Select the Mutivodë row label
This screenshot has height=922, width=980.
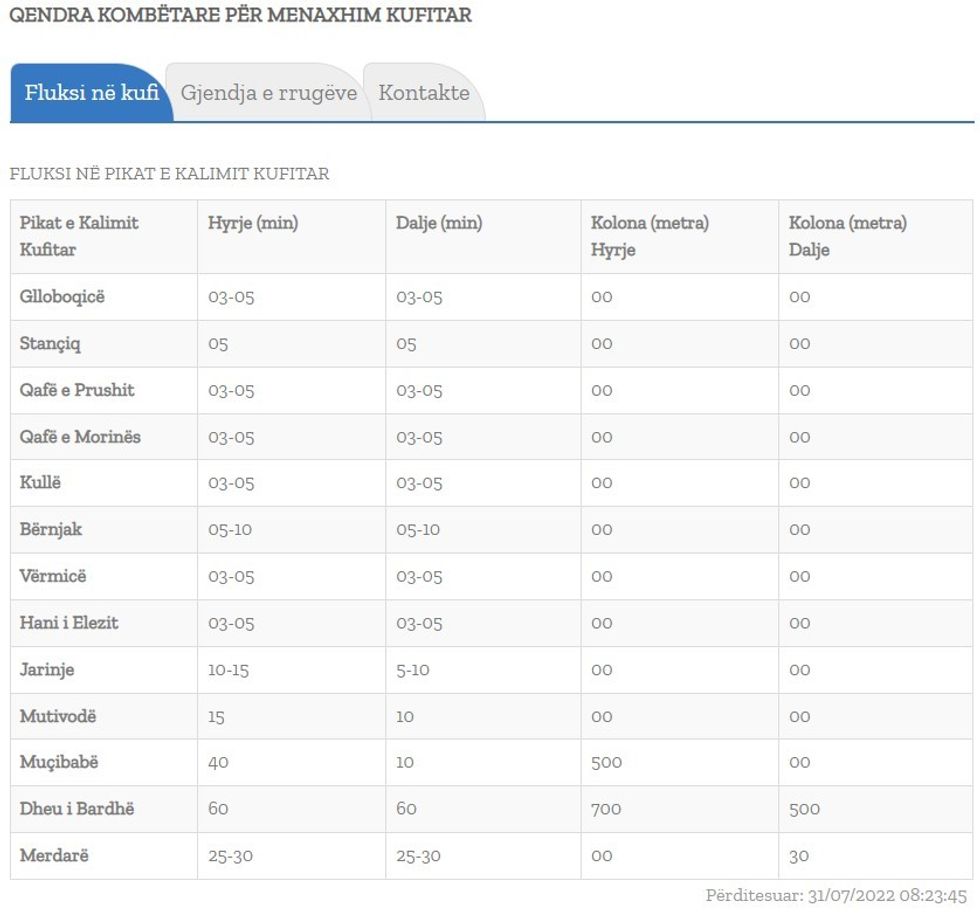coord(58,716)
